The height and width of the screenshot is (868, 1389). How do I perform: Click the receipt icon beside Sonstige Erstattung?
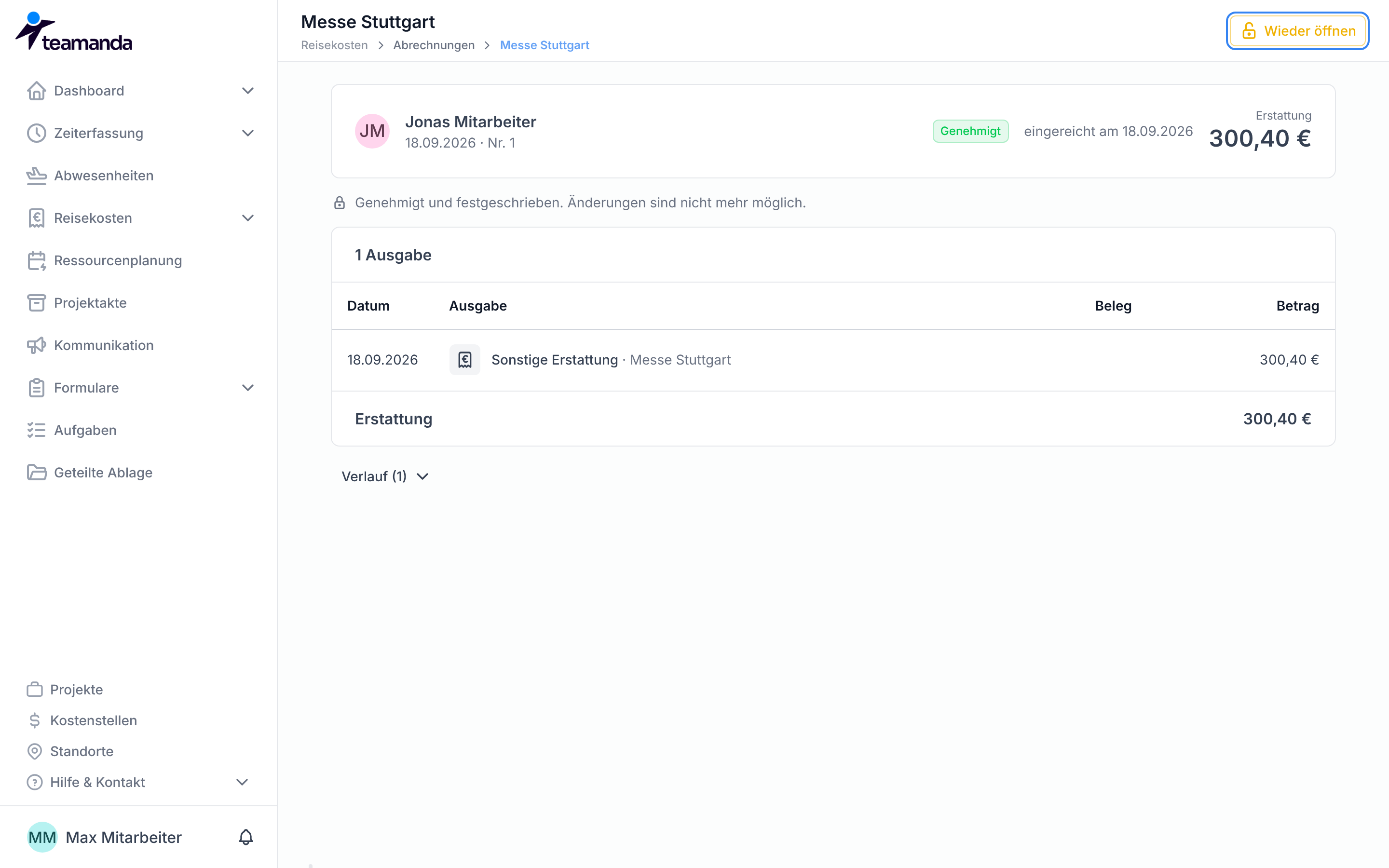[x=464, y=360]
